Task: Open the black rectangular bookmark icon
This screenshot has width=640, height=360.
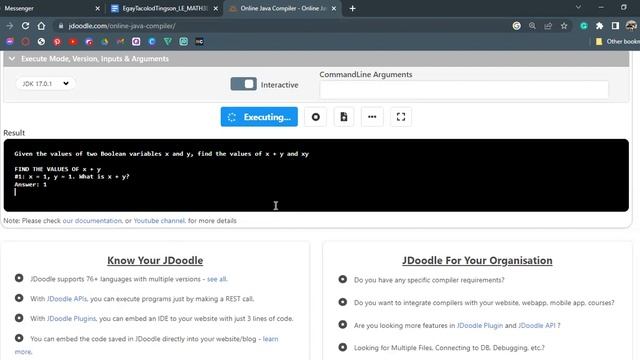Action: pos(199,41)
